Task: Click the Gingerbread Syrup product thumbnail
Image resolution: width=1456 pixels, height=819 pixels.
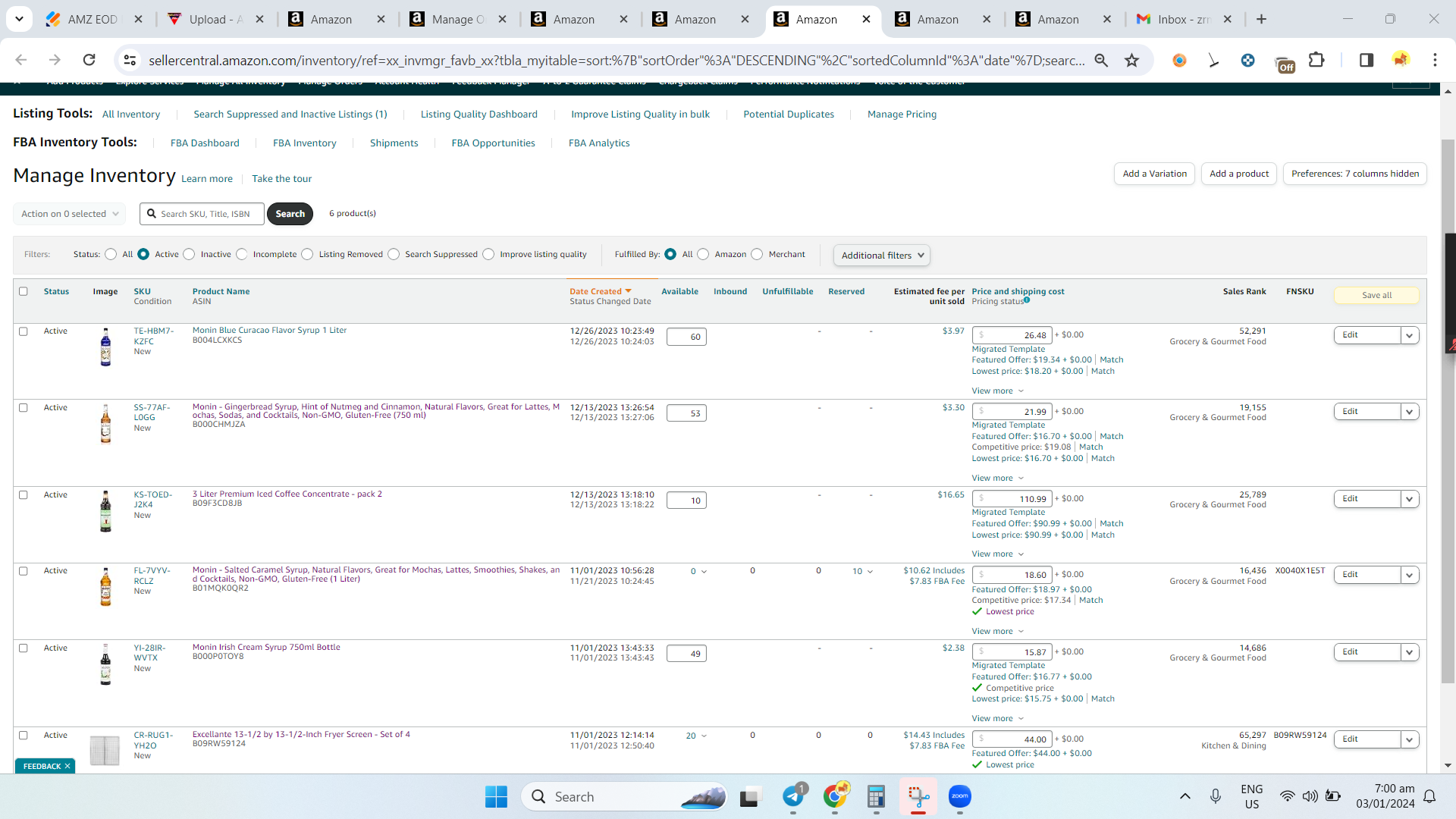Action: [105, 424]
